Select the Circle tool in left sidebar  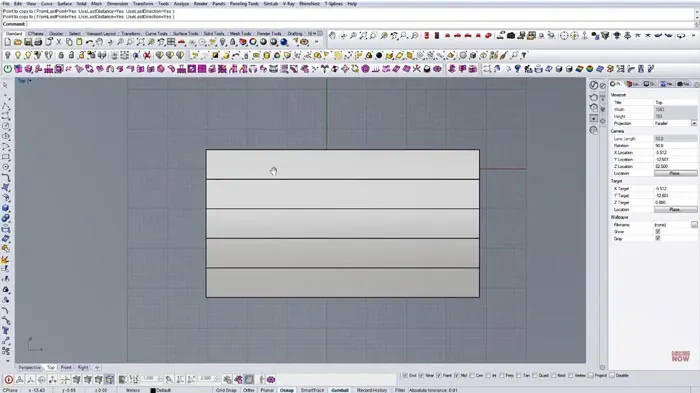(x=6, y=126)
